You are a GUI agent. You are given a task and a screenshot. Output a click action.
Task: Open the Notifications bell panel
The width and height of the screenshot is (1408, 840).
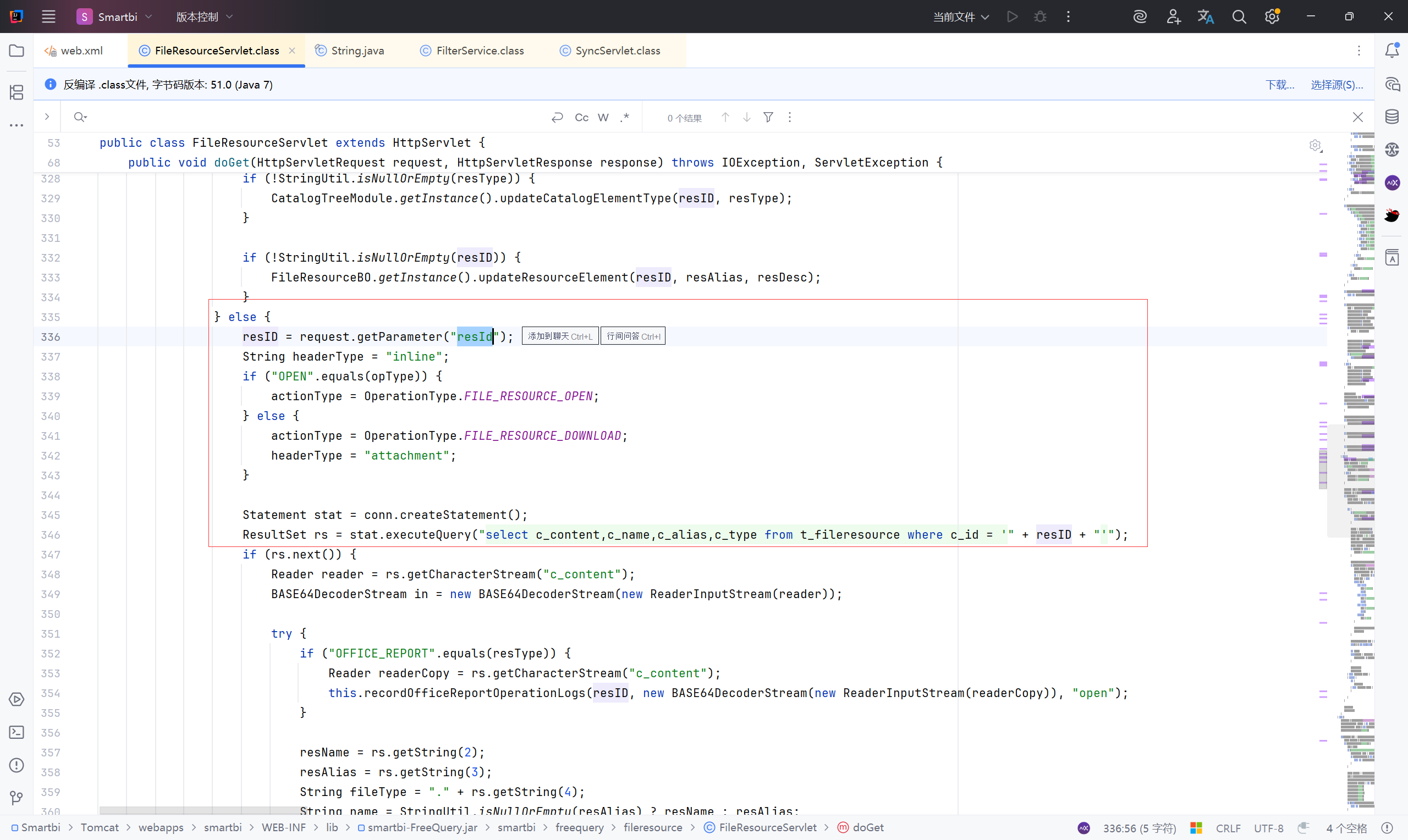pos(1391,51)
